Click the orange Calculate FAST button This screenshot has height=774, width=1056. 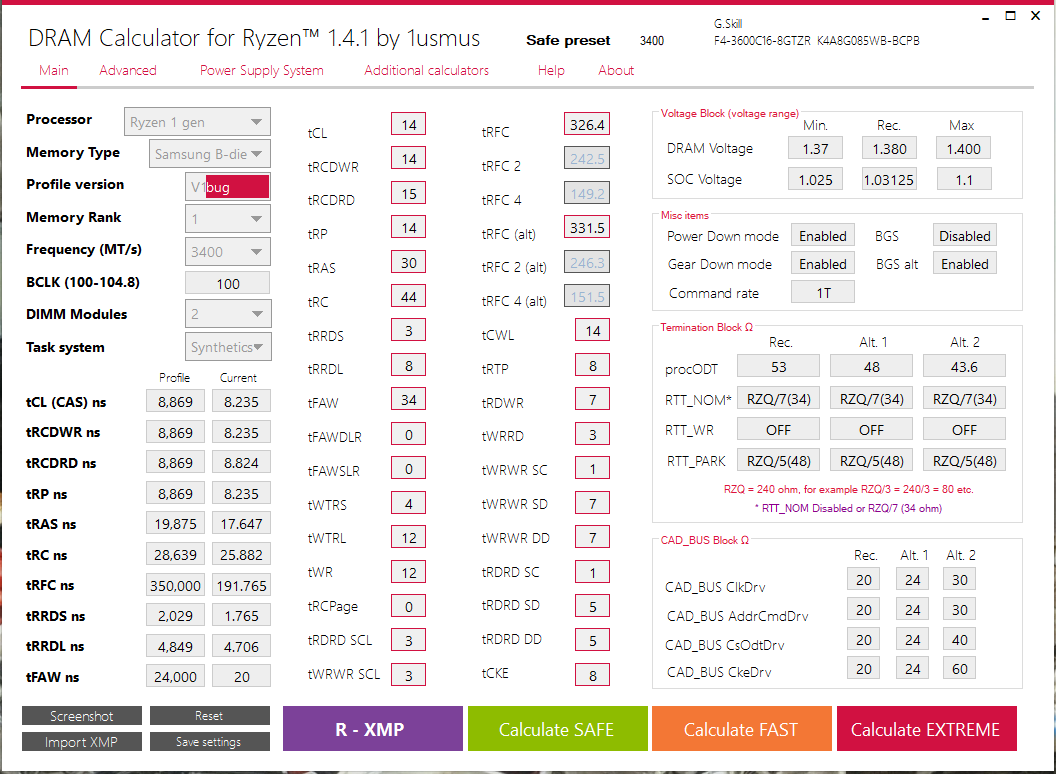click(x=741, y=729)
